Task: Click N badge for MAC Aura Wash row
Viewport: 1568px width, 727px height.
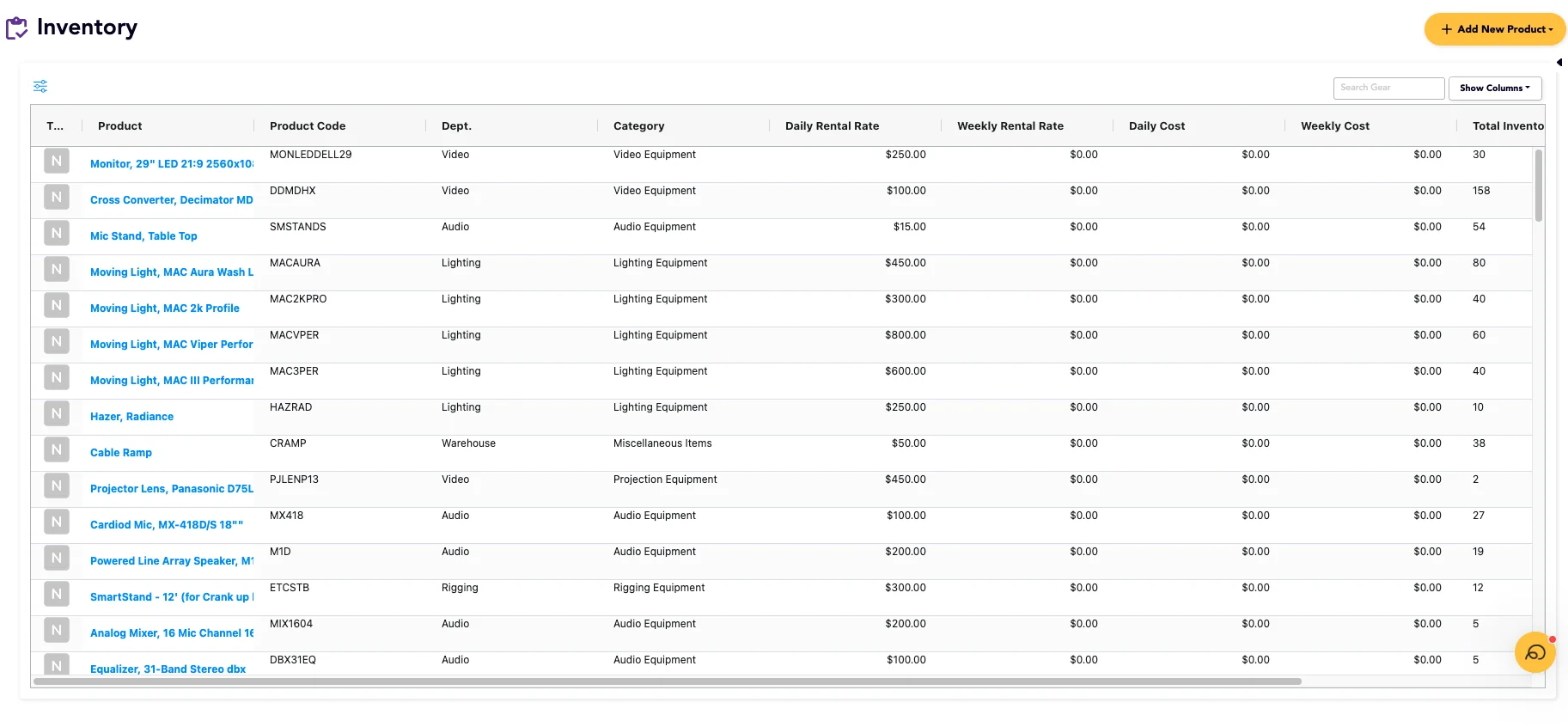Action: point(57,269)
